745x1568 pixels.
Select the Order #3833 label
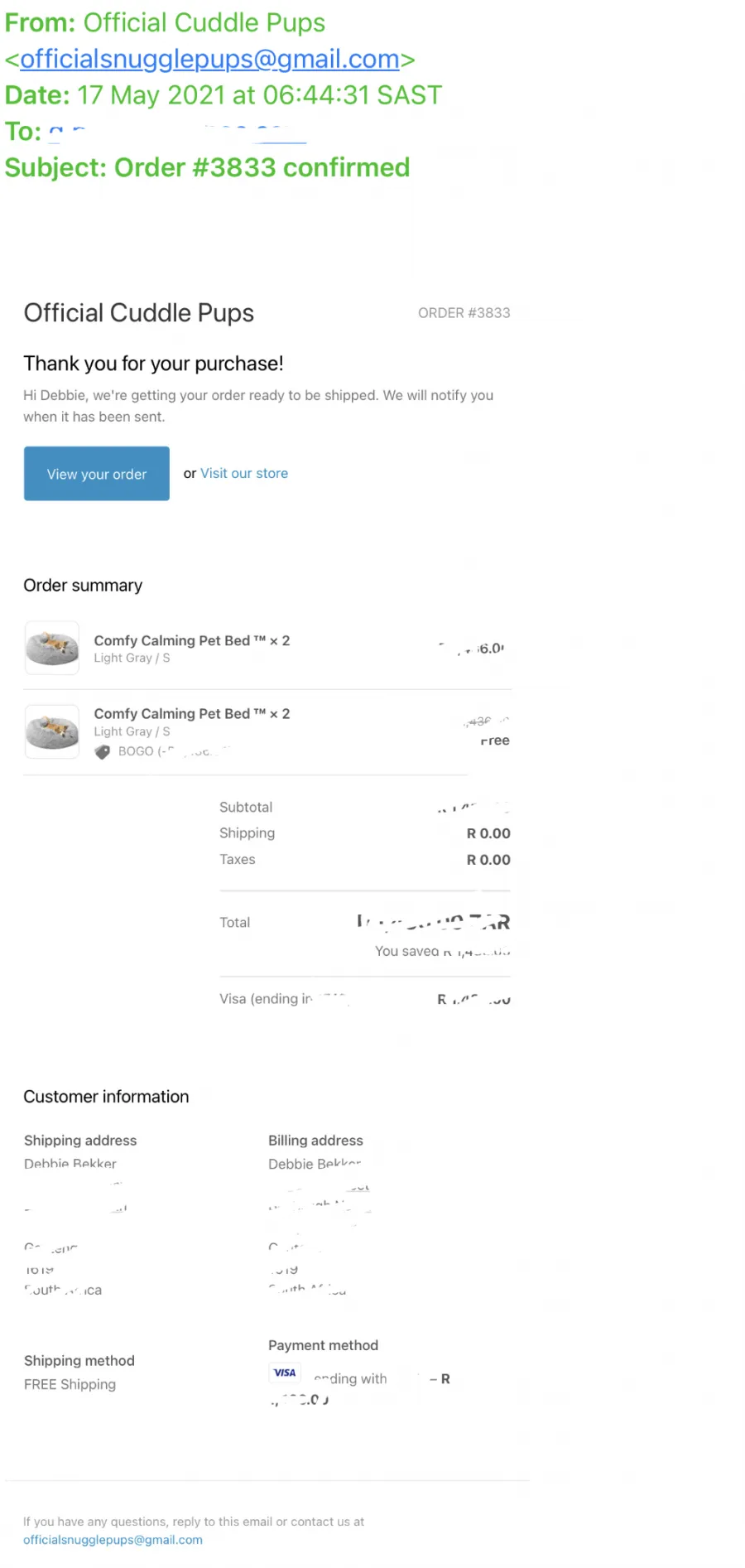[464, 313]
